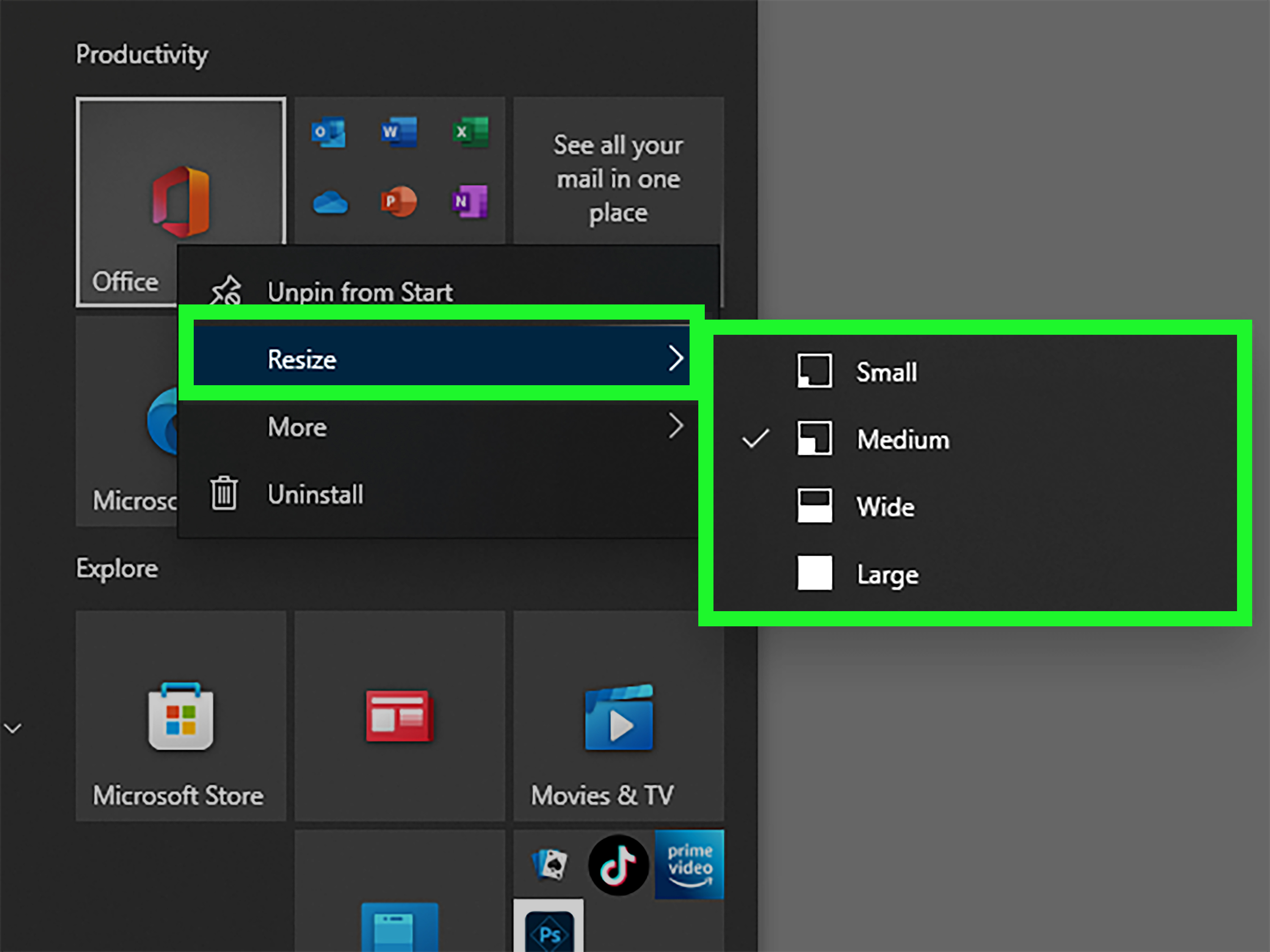
Task: Launch PowerPoint from the apps tile
Action: (399, 202)
